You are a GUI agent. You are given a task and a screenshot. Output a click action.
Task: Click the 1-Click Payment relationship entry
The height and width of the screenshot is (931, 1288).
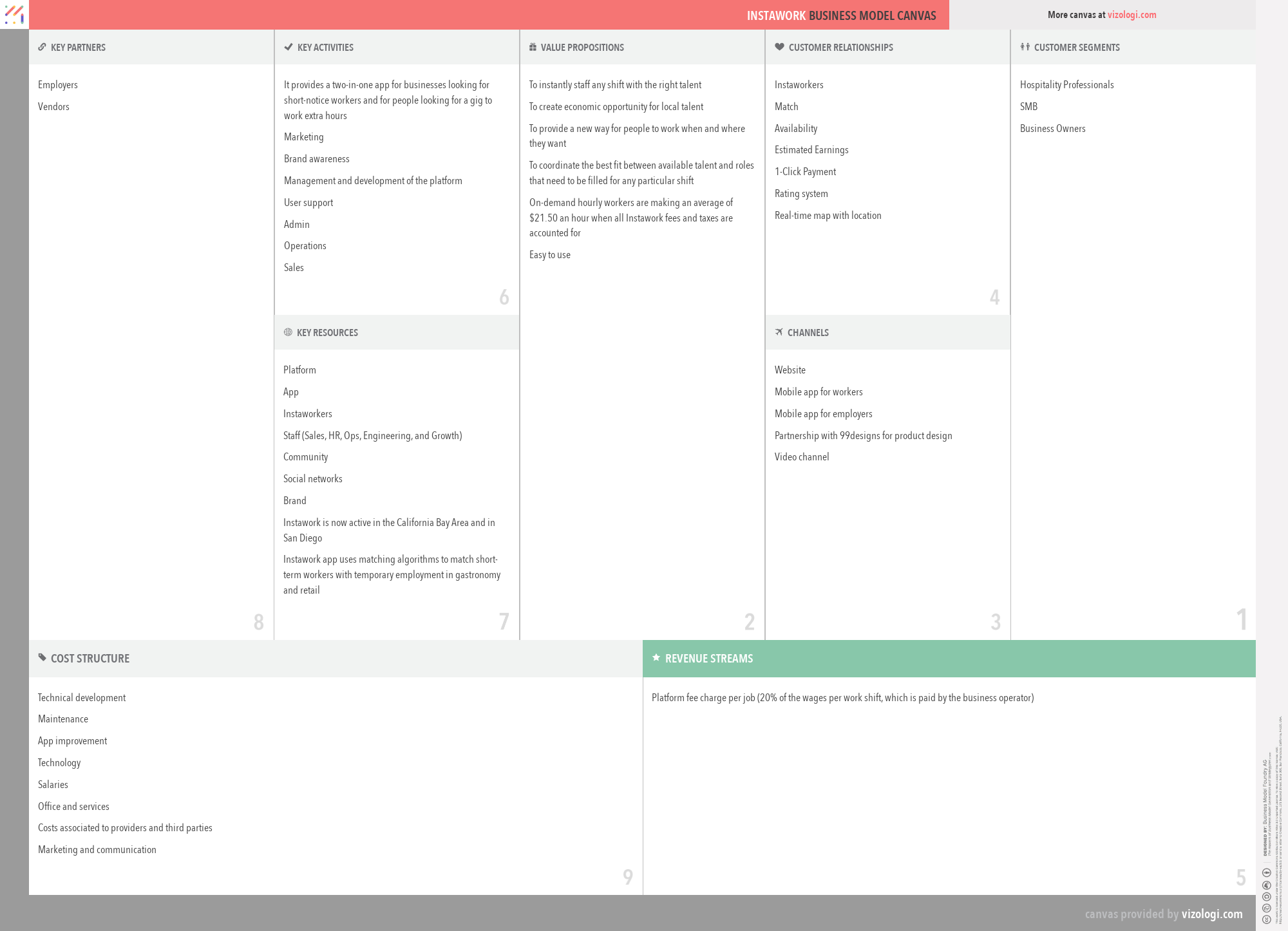805,172
